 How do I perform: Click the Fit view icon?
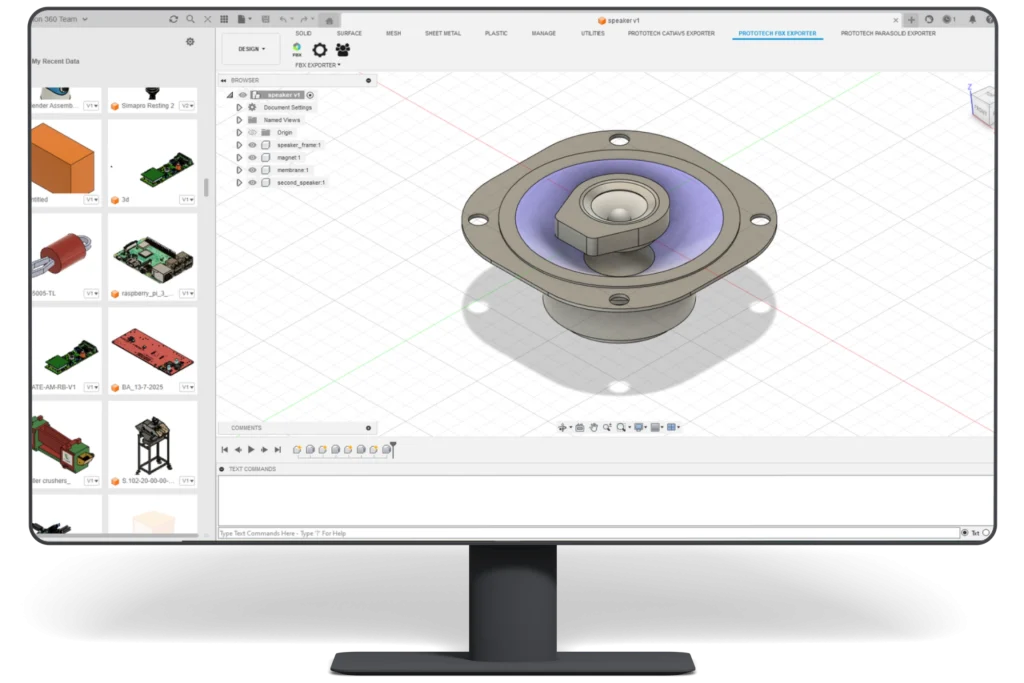tap(622, 426)
